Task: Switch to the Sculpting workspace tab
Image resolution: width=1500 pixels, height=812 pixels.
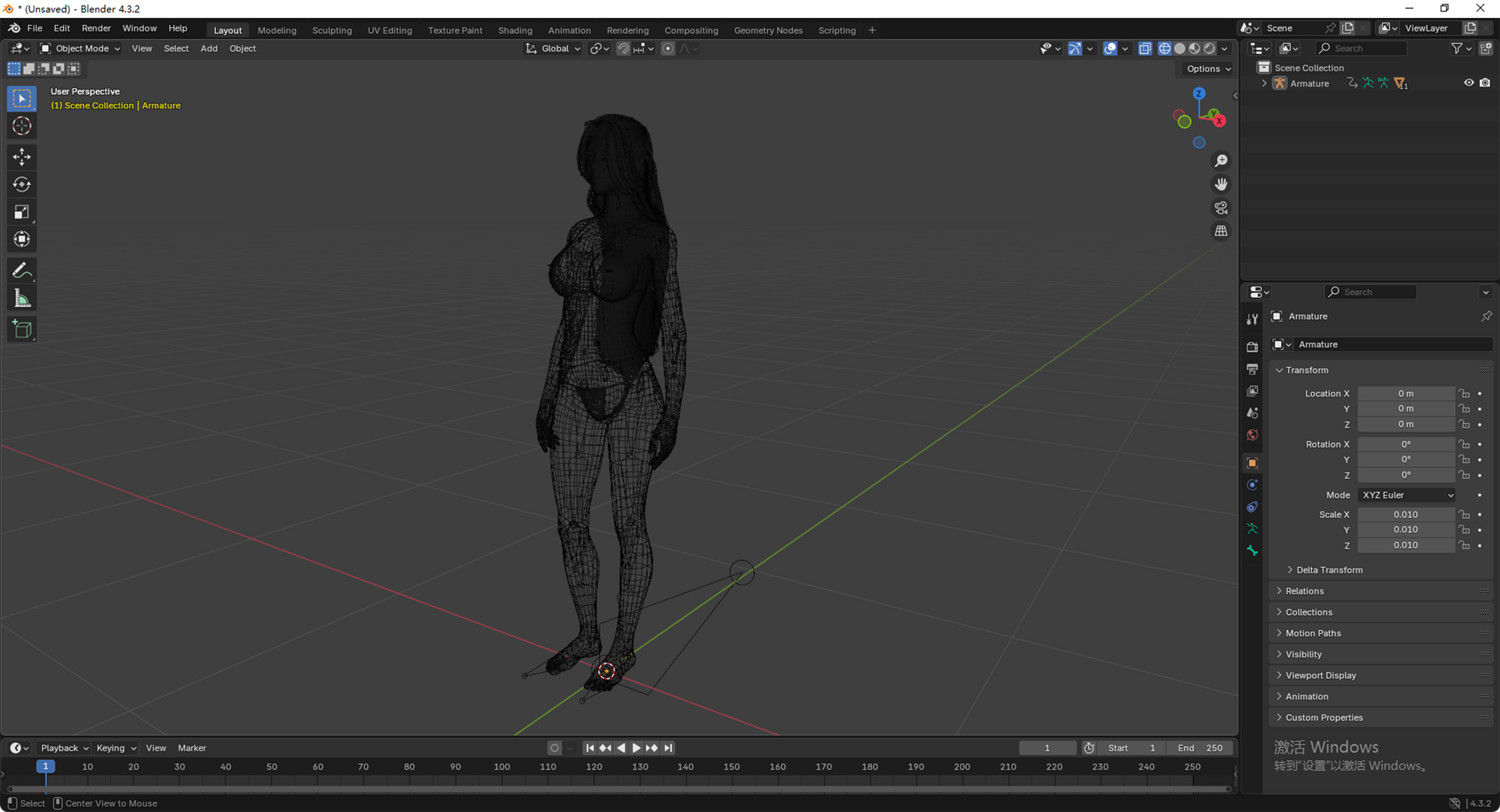Action: 332,30
